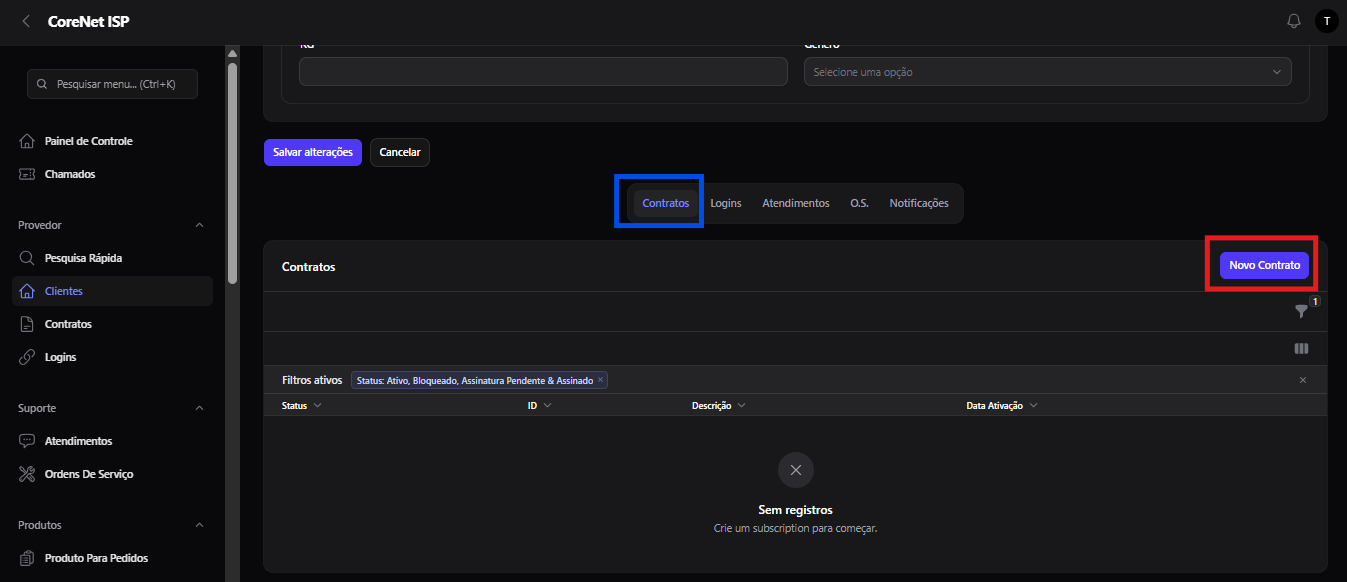1347x582 pixels.
Task: Open Logins link icon in sidebar
Action: pos(28,357)
